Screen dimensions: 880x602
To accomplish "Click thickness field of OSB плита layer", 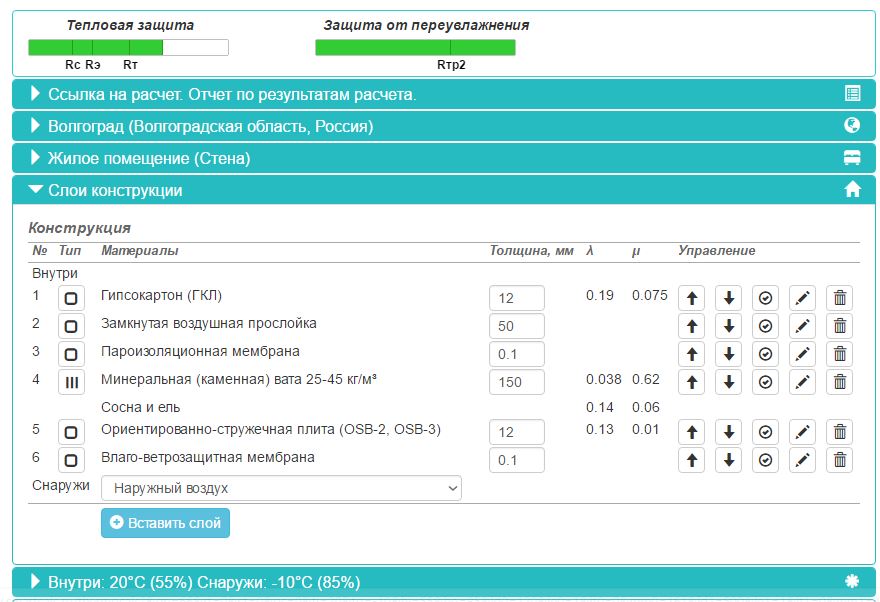I will pyautogui.click(x=517, y=432).
